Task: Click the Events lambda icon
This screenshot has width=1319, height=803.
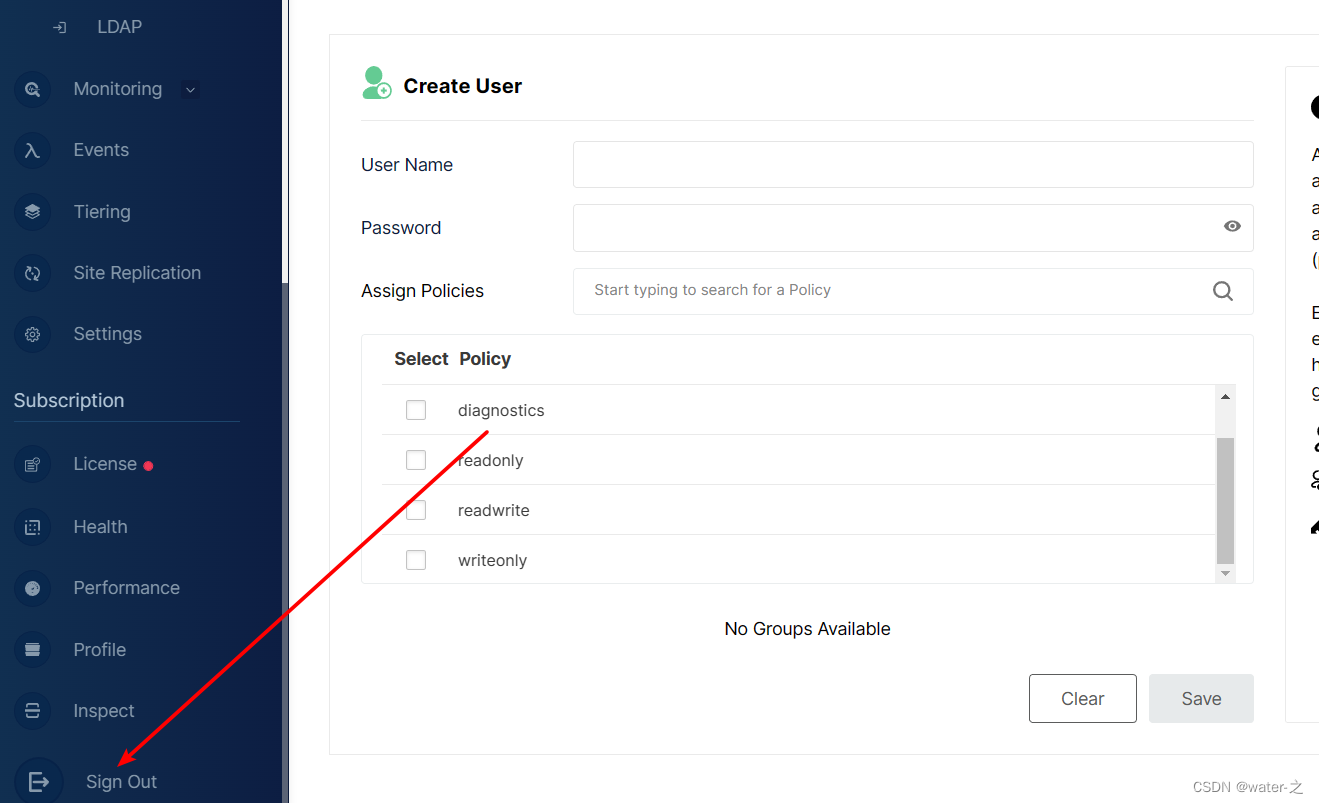Action: 32,150
